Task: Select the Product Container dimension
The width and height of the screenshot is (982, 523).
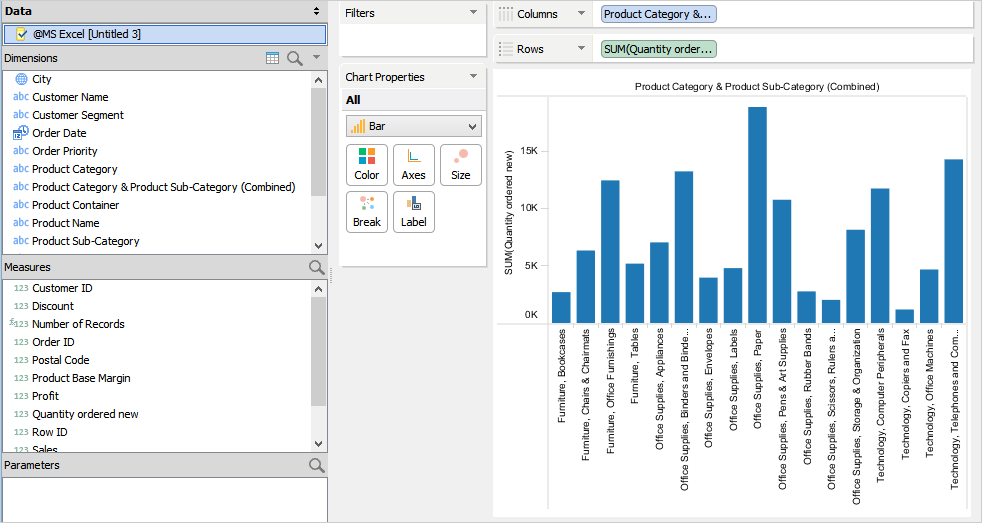Action: (76, 205)
